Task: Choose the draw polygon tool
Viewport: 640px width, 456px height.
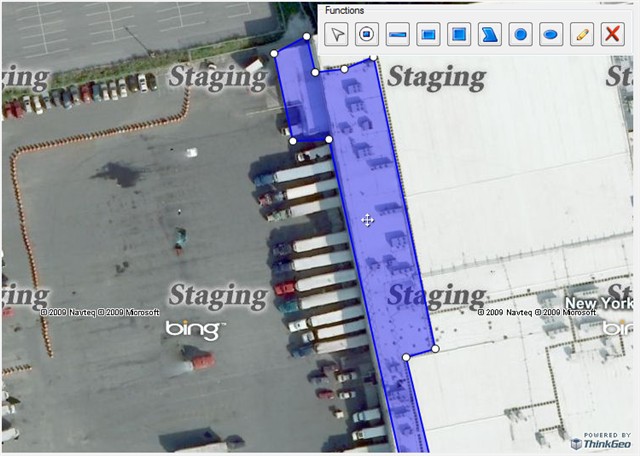Action: (490, 34)
